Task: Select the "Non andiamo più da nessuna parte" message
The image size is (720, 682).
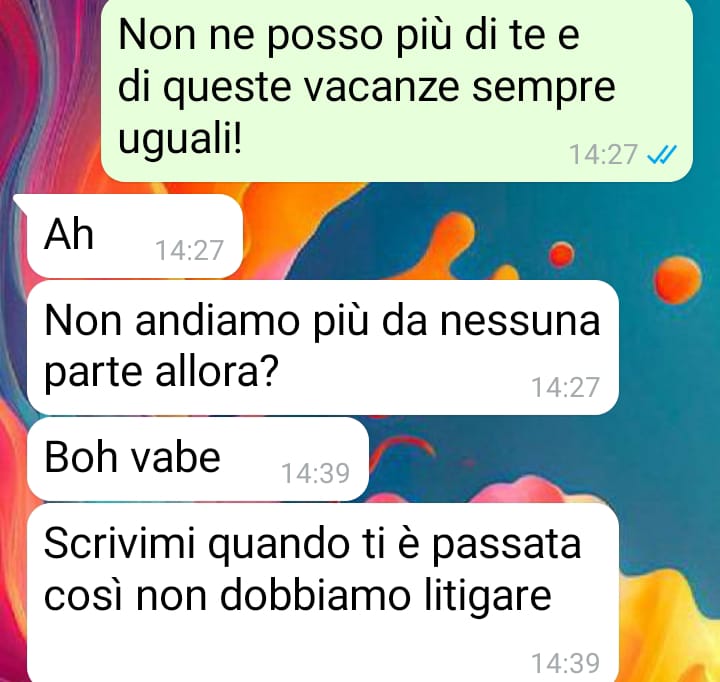Action: 322,347
